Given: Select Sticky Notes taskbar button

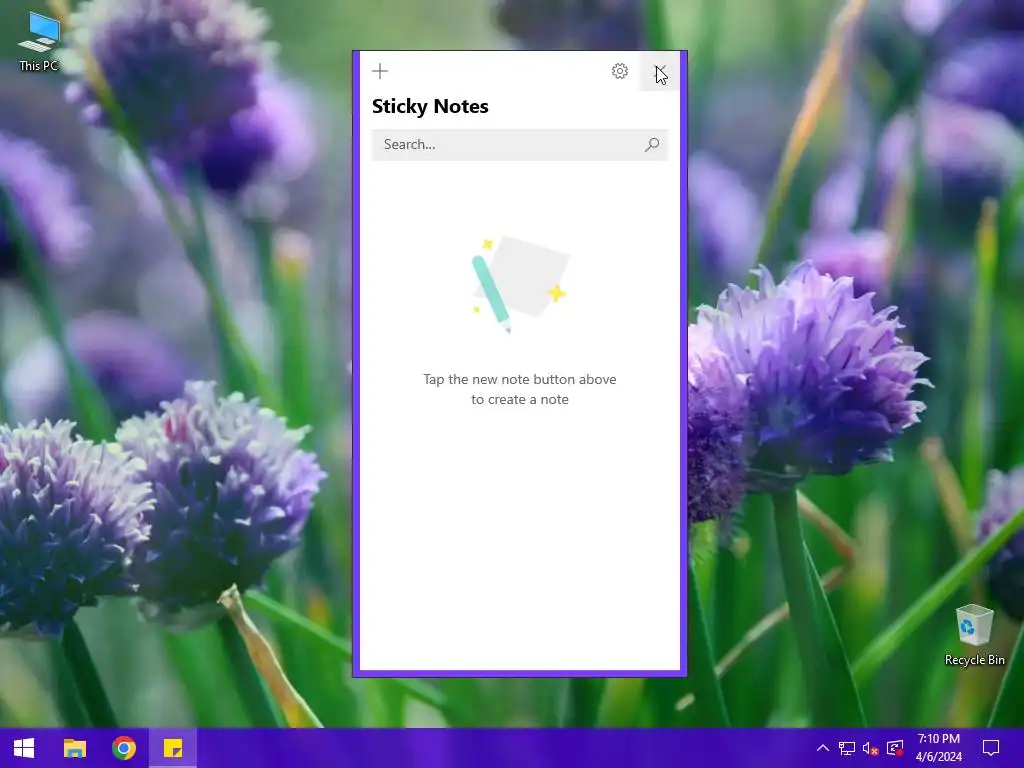Looking at the screenshot, I should pos(173,748).
